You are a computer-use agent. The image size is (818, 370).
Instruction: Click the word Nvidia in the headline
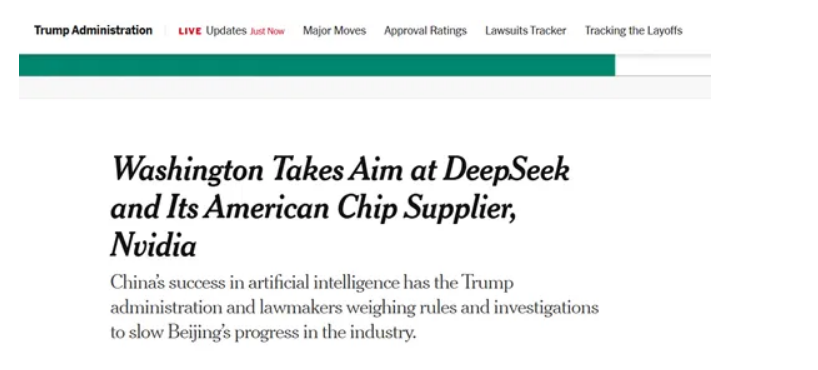[153, 246]
